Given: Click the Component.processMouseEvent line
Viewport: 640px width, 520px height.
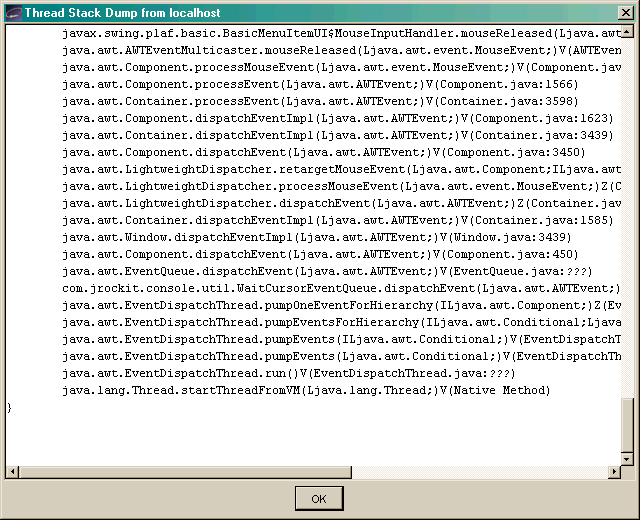Looking at the screenshot, I should (342, 67).
